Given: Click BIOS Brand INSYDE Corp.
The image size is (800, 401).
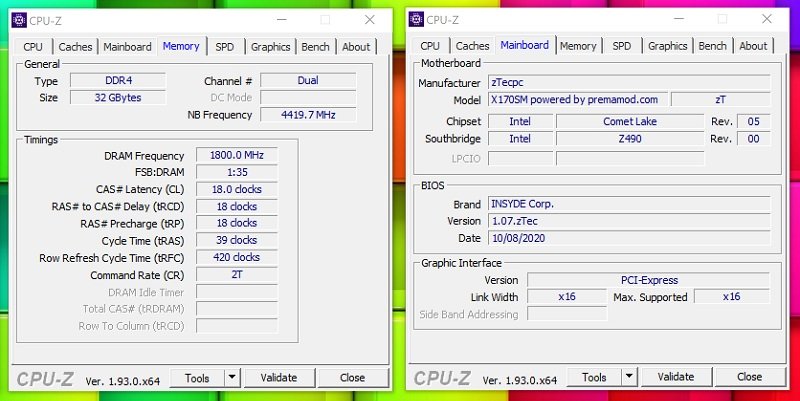Looking at the screenshot, I should tap(629, 204).
